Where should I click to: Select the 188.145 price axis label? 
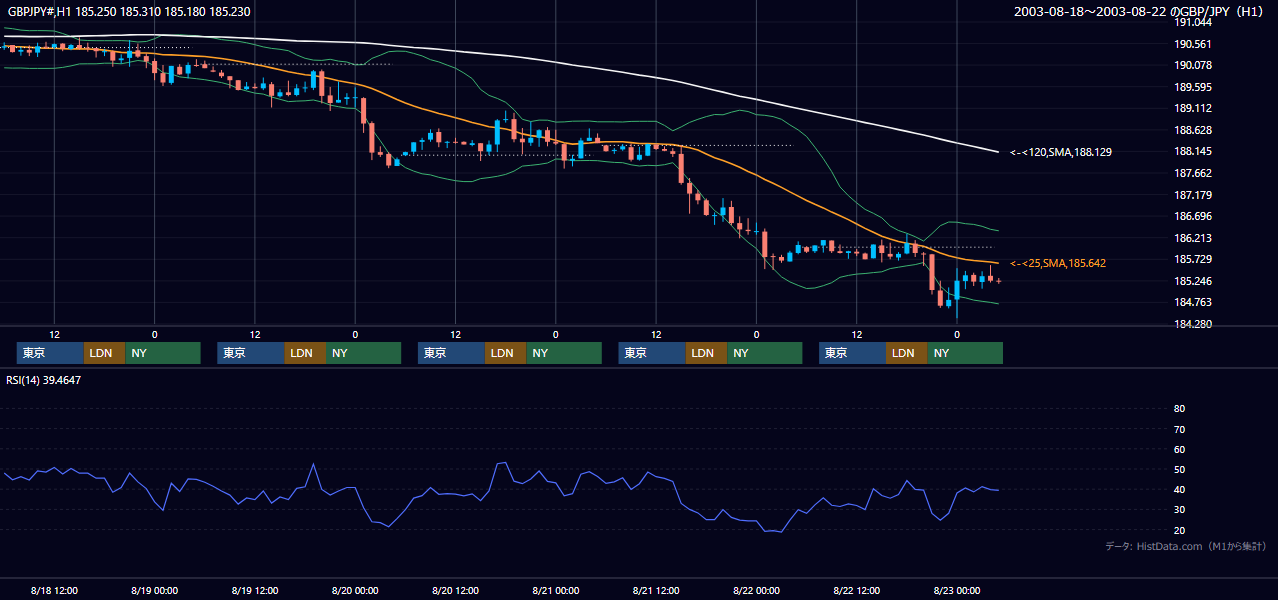point(1192,151)
